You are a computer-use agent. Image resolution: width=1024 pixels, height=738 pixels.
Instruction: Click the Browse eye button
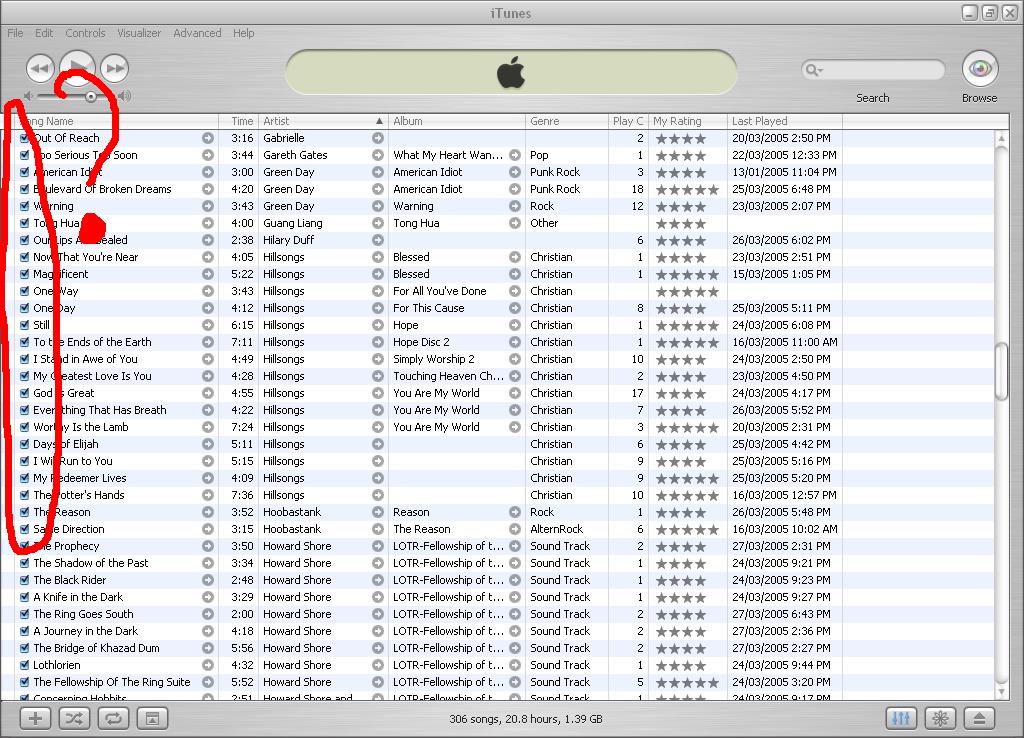pyautogui.click(x=980, y=68)
